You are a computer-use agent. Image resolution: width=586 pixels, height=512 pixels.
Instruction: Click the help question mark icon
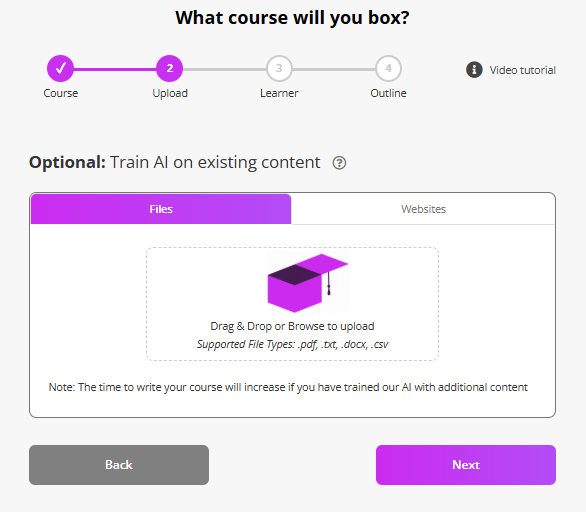339,163
